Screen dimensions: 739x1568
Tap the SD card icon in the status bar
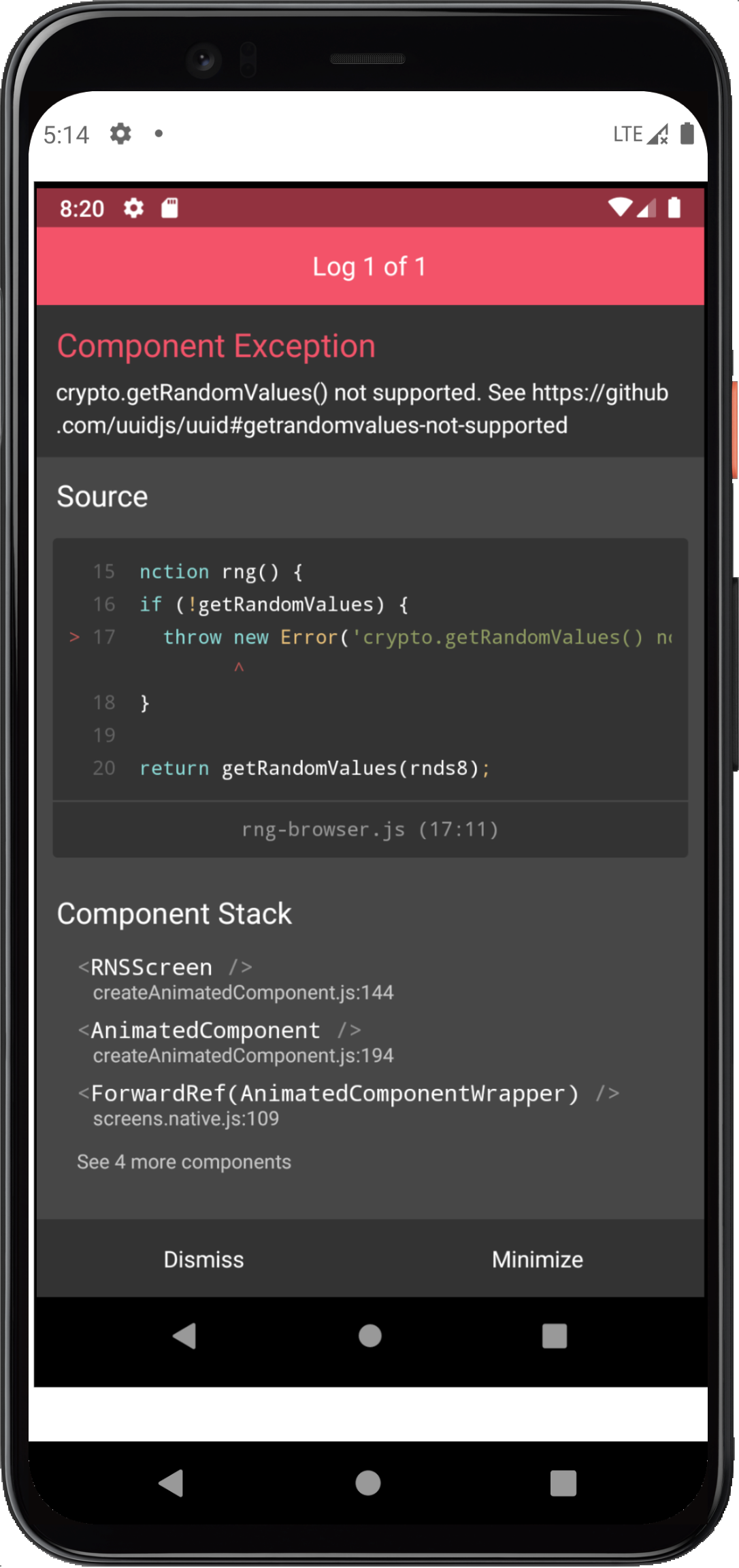pos(169,208)
